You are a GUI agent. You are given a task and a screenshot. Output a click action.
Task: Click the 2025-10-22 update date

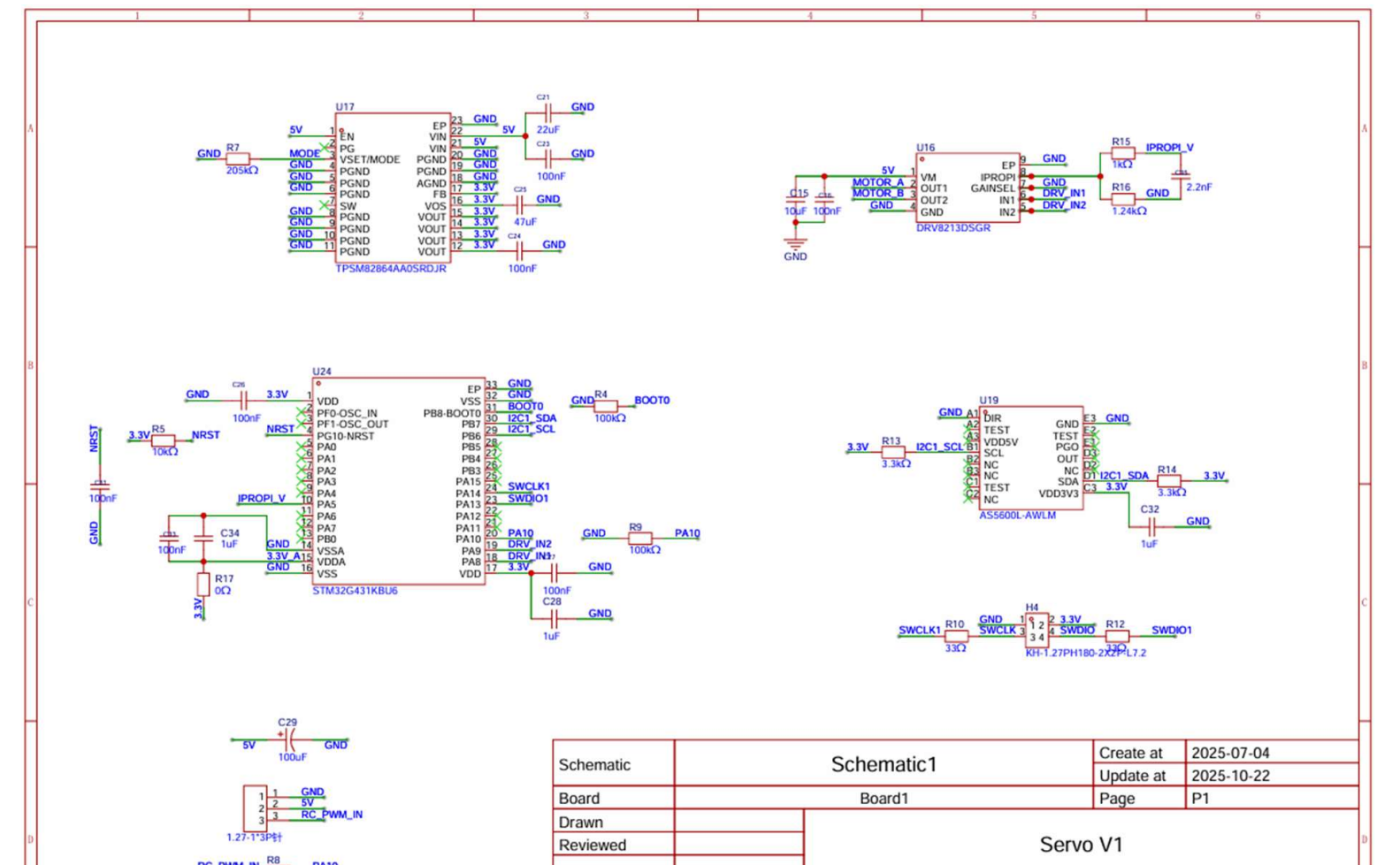(x=1230, y=776)
